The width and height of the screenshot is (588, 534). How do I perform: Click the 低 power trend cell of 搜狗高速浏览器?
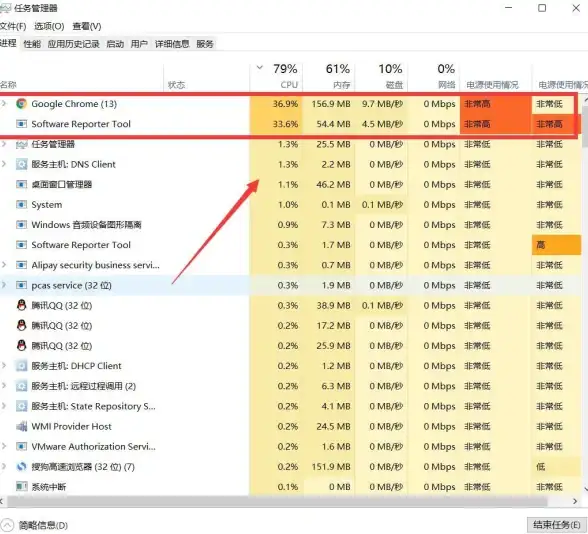coord(556,467)
